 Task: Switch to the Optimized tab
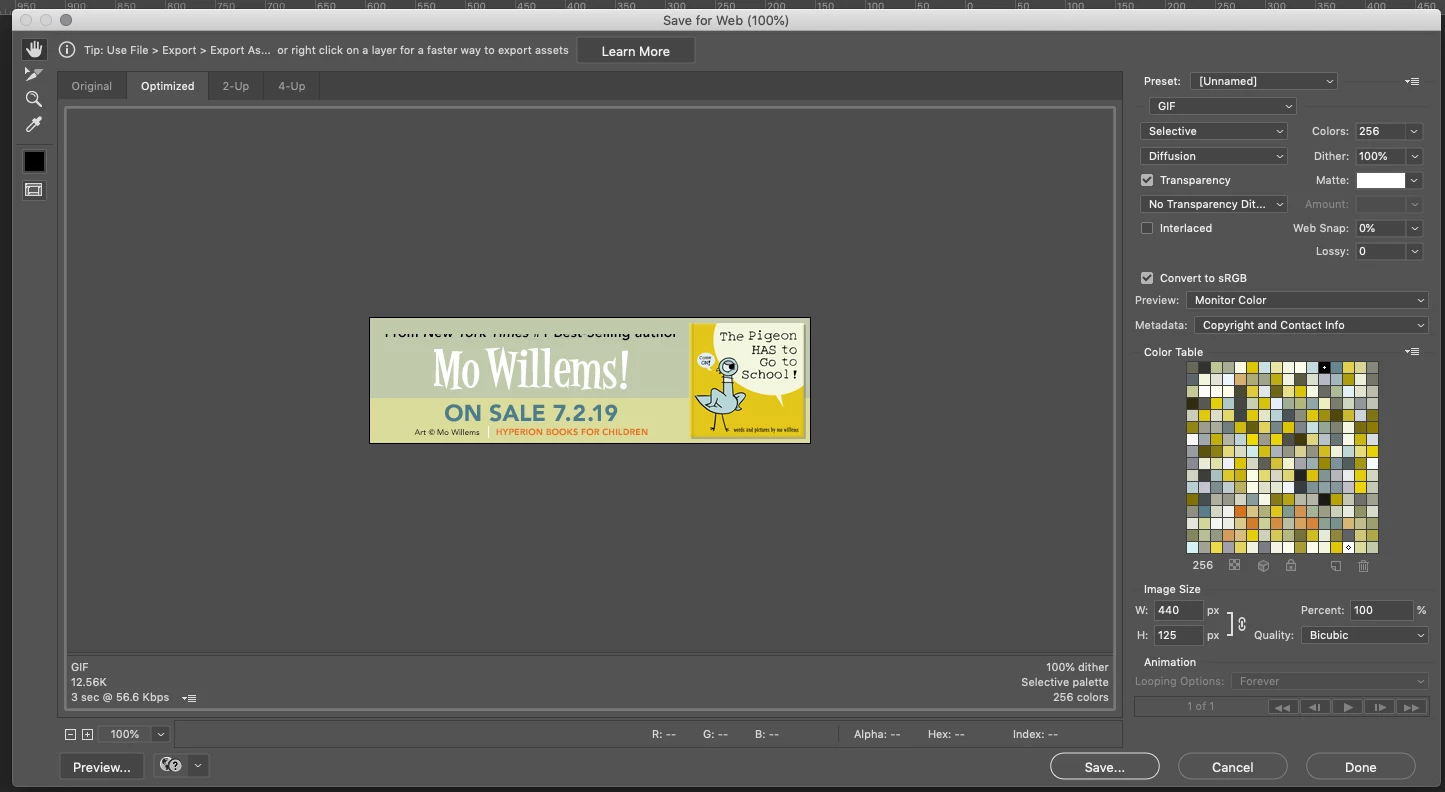[x=168, y=86]
